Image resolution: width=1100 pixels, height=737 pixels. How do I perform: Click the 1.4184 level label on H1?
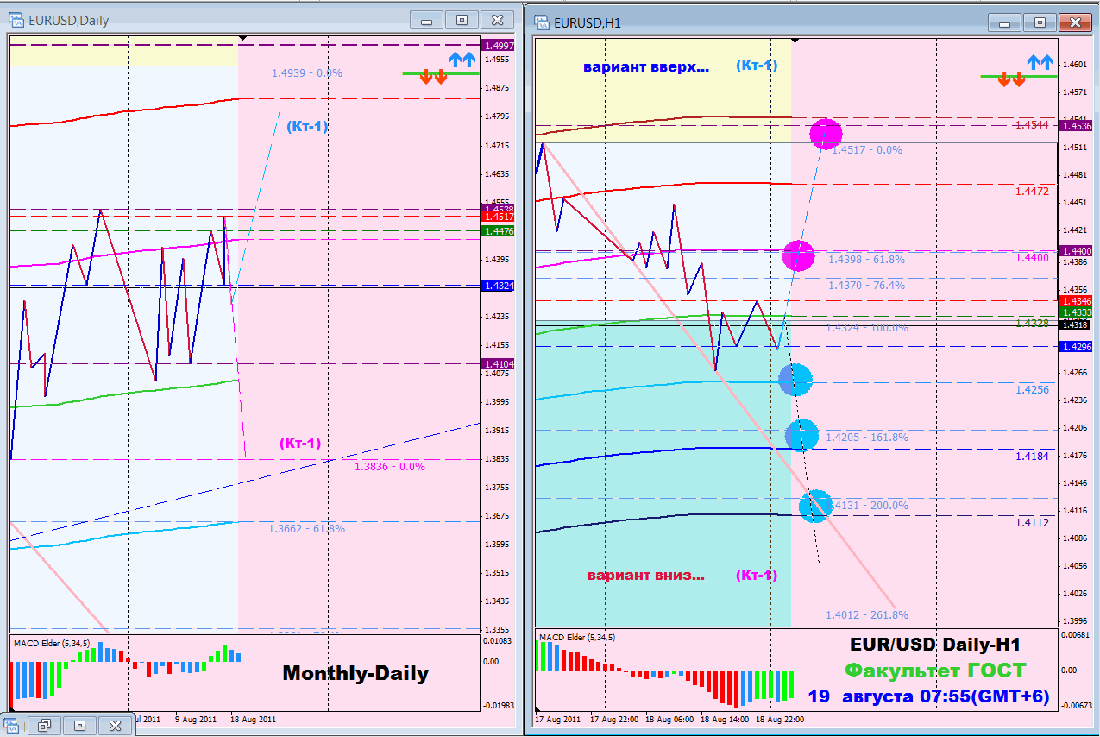point(1032,457)
